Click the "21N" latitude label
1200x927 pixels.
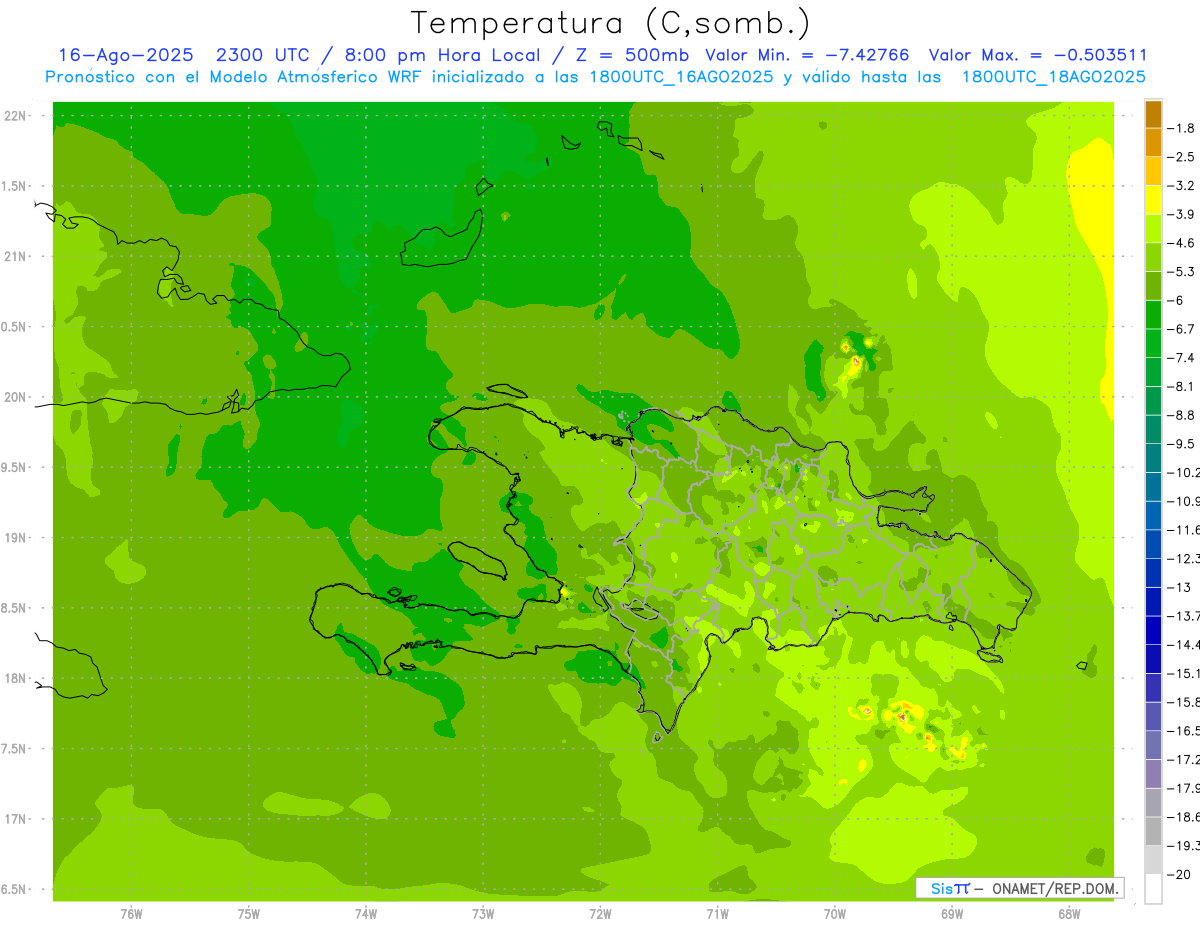point(17,256)
